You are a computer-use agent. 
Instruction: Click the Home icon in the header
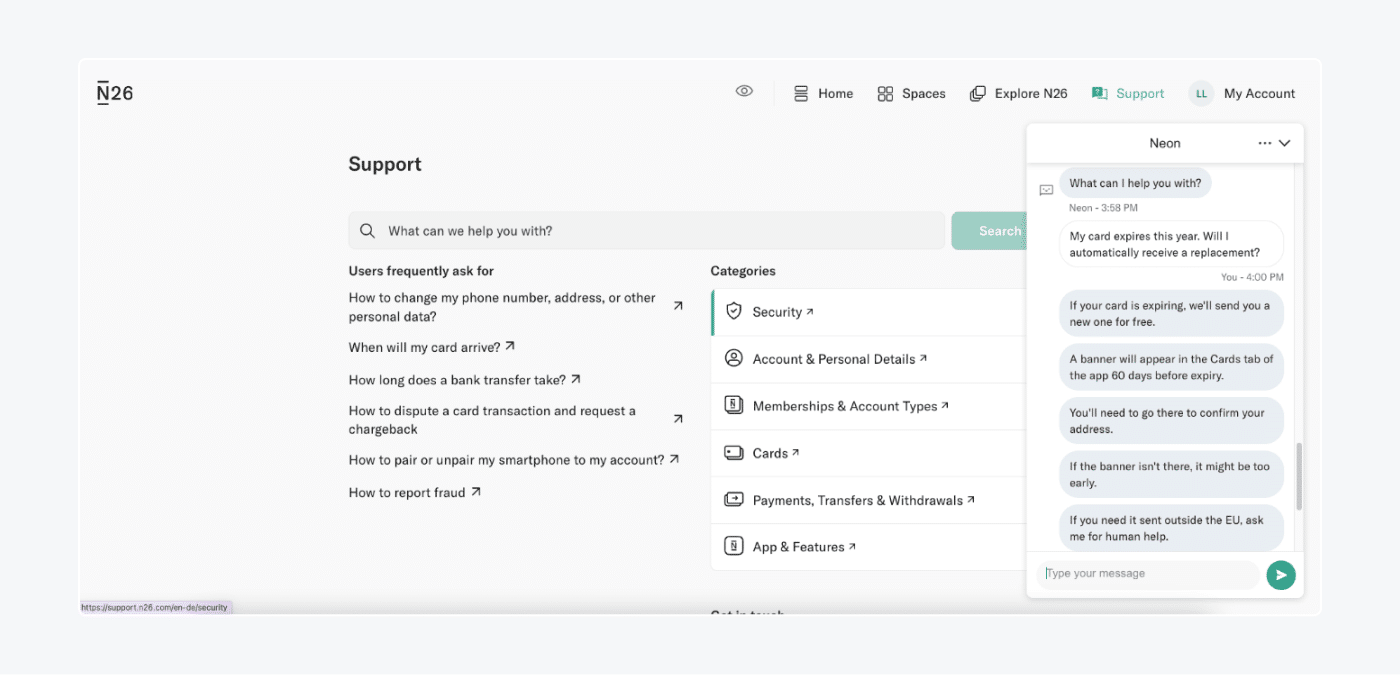[x=801, y=93]
